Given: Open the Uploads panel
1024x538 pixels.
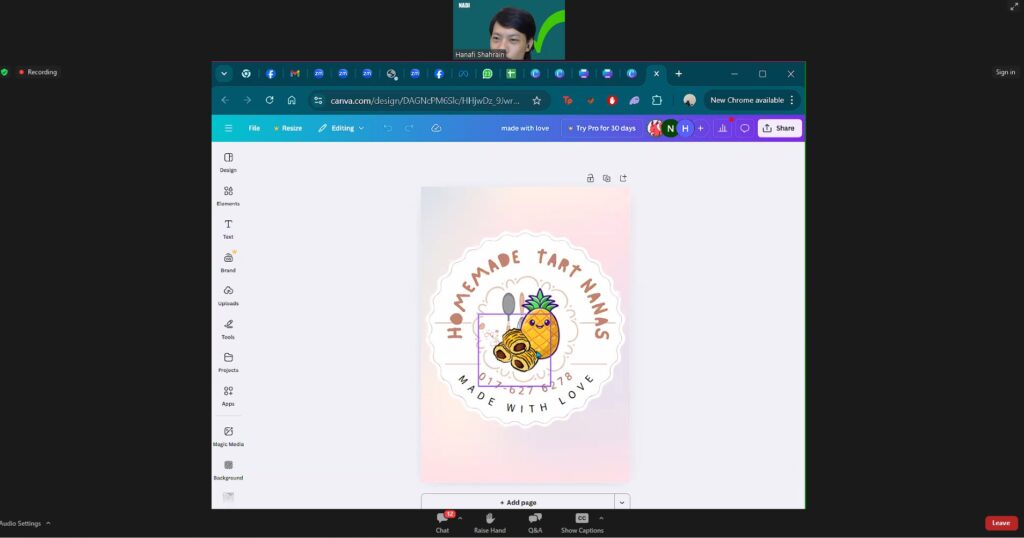Looking at the screenshot, I should click(228, 294).
